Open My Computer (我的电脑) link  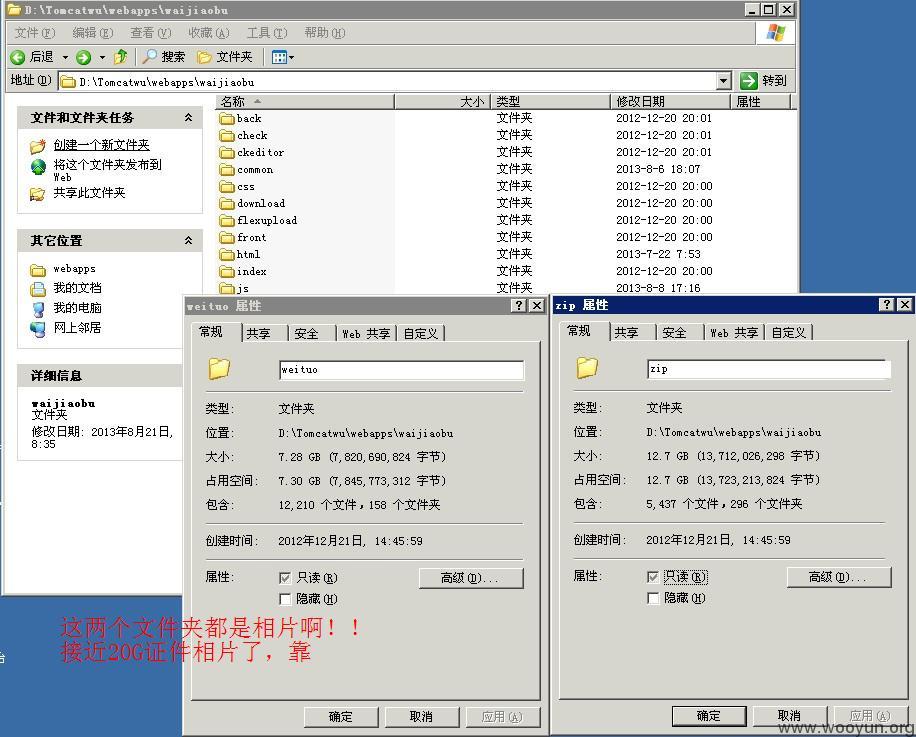77,307
